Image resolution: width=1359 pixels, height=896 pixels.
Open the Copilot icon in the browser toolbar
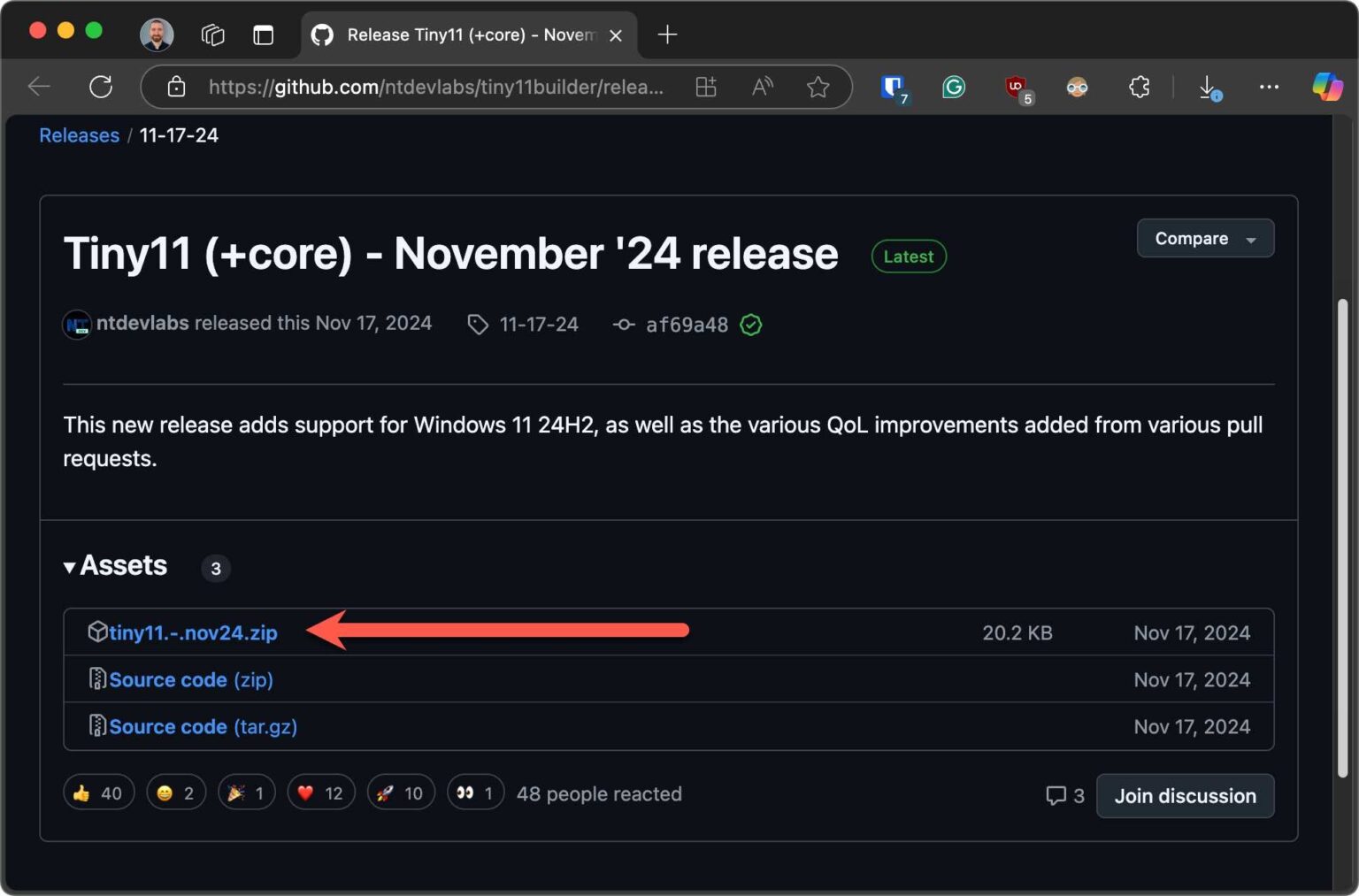[x=1327, y=87]
